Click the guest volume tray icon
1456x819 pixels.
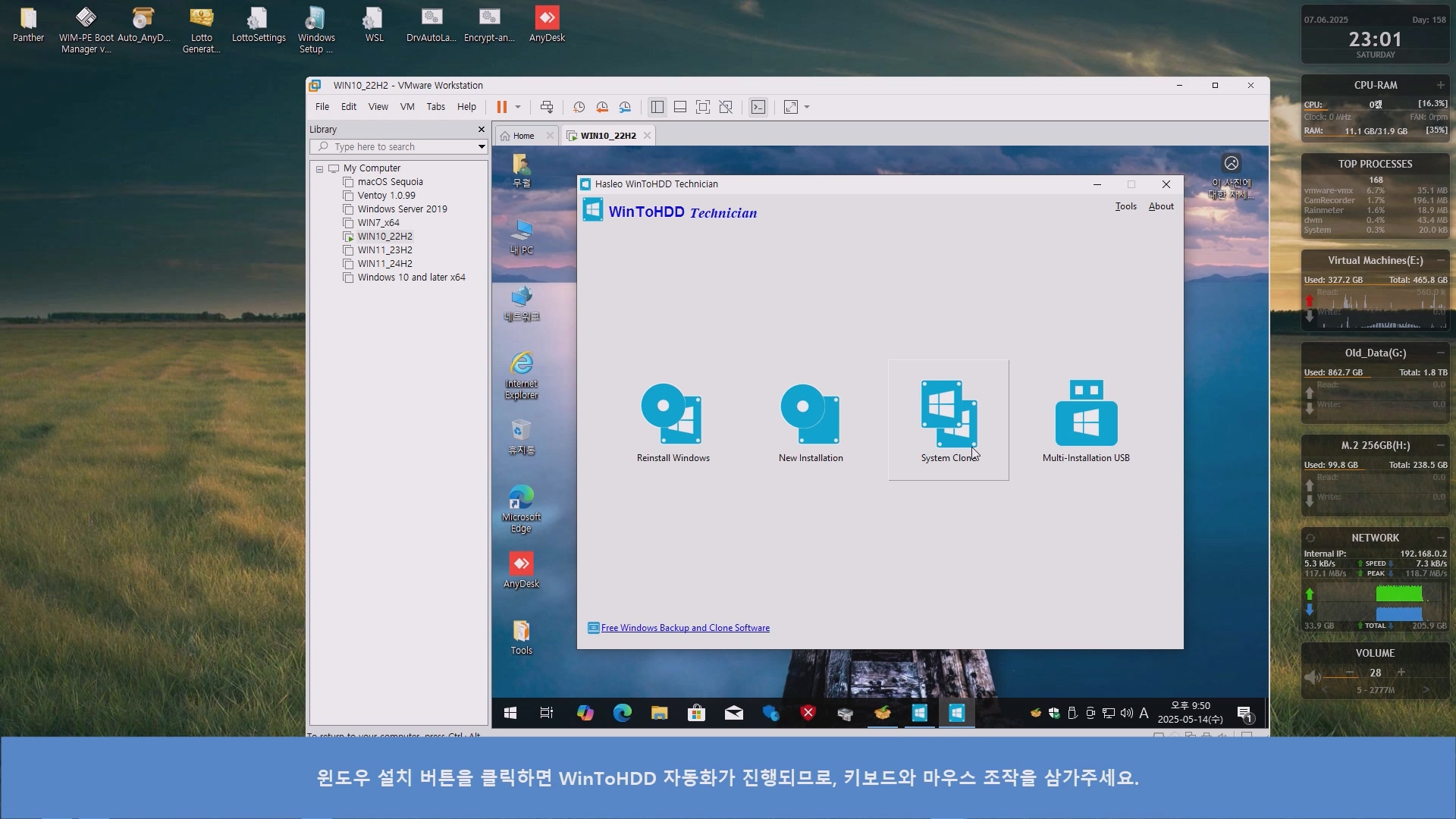coord(1126,713)
